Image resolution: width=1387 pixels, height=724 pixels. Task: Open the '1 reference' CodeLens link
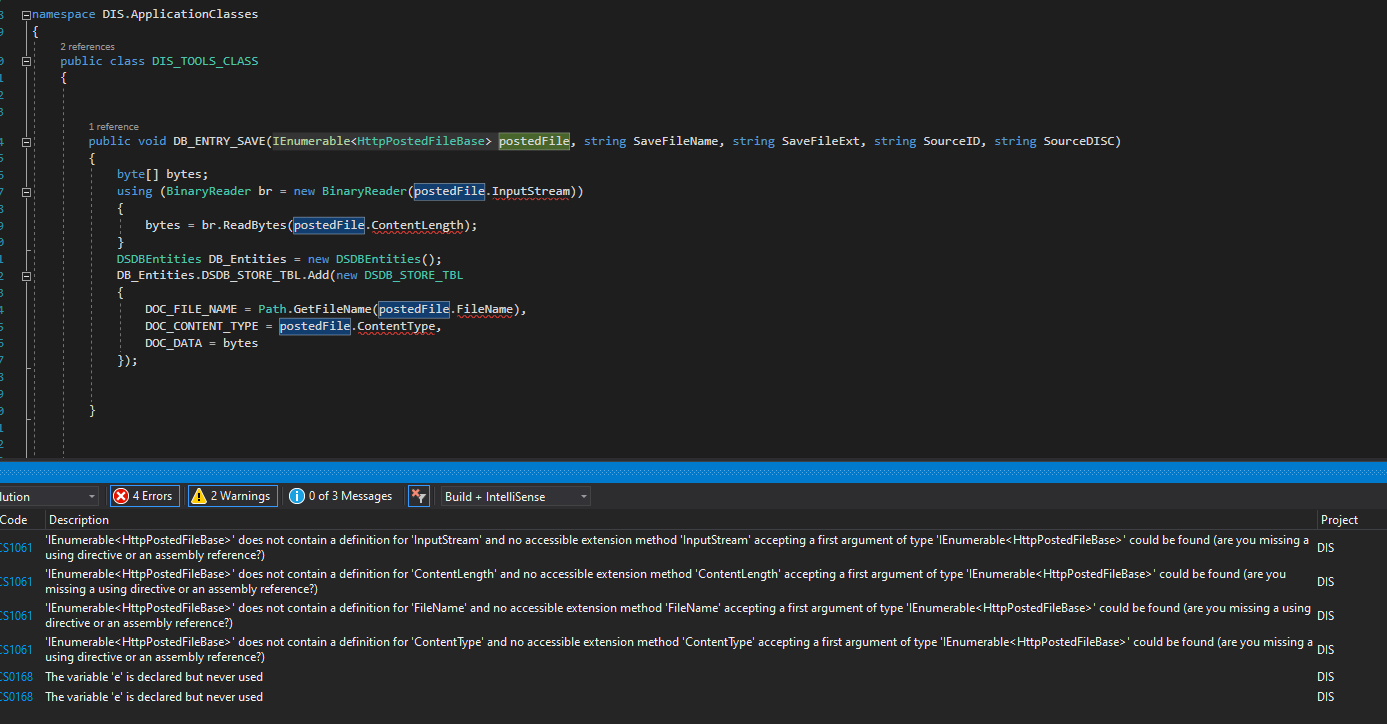(x=113, y=127)
